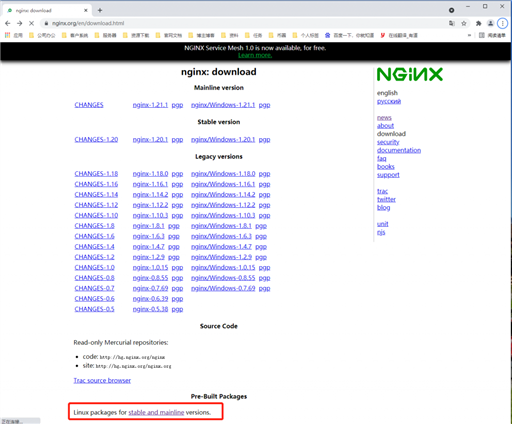Open the Youdao translation bookmark
The height and width of the screenshot is (424, 512).
pyautogui.click(x=399, y=35)
